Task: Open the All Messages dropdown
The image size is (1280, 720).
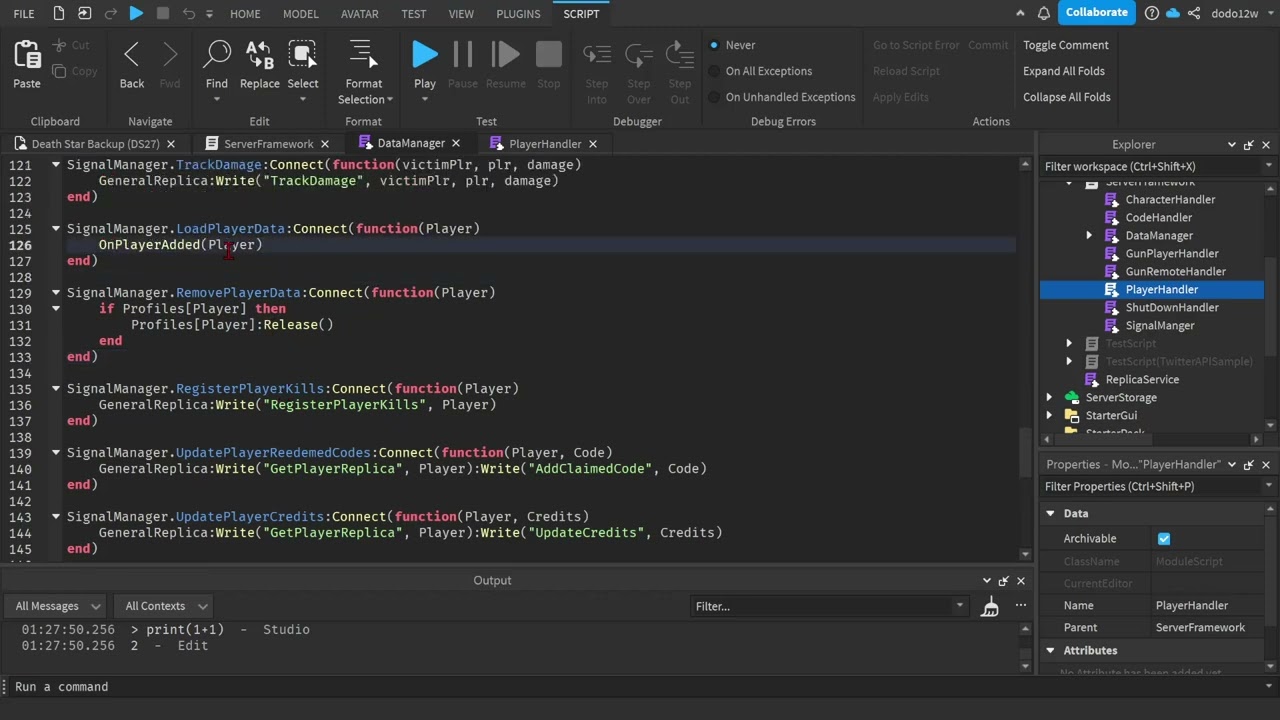Action: coord(58,606)
